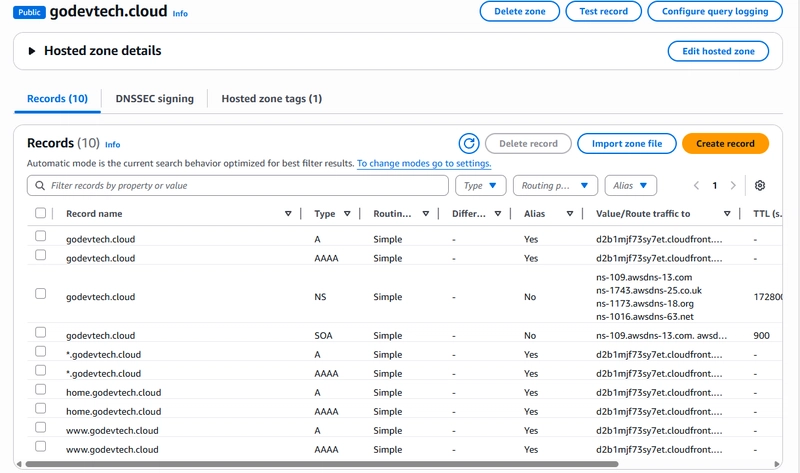
Task: Select godevtech.cloud A record checkbox
Action: [x=40, y=236]
